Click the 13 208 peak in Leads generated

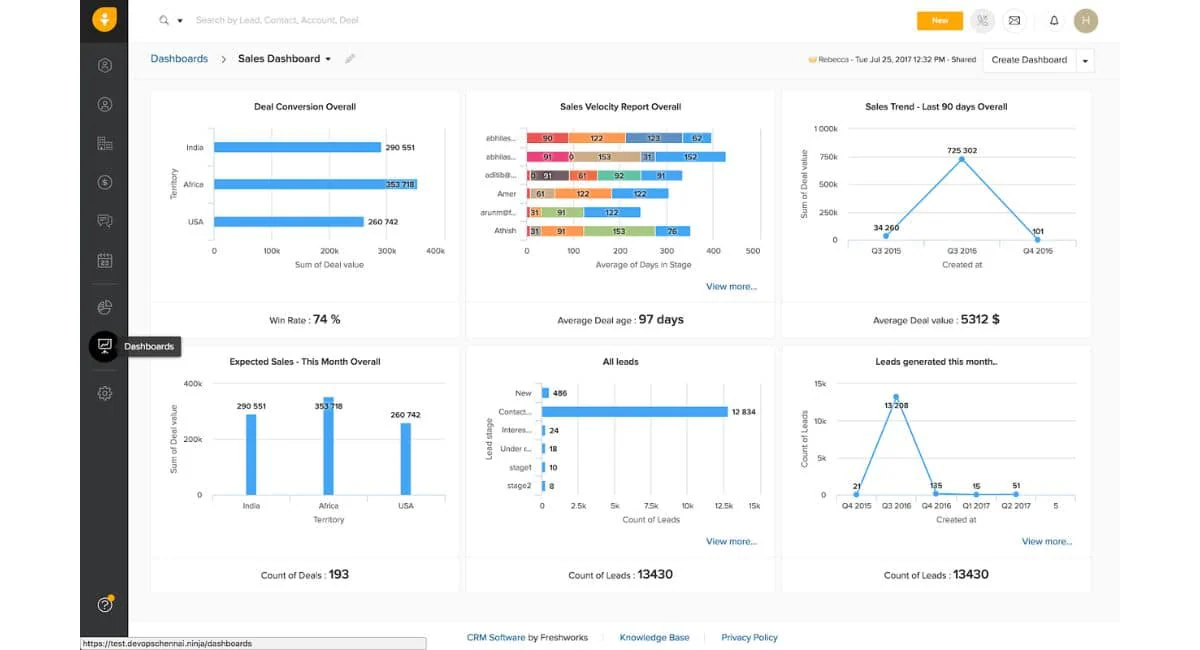896,397
